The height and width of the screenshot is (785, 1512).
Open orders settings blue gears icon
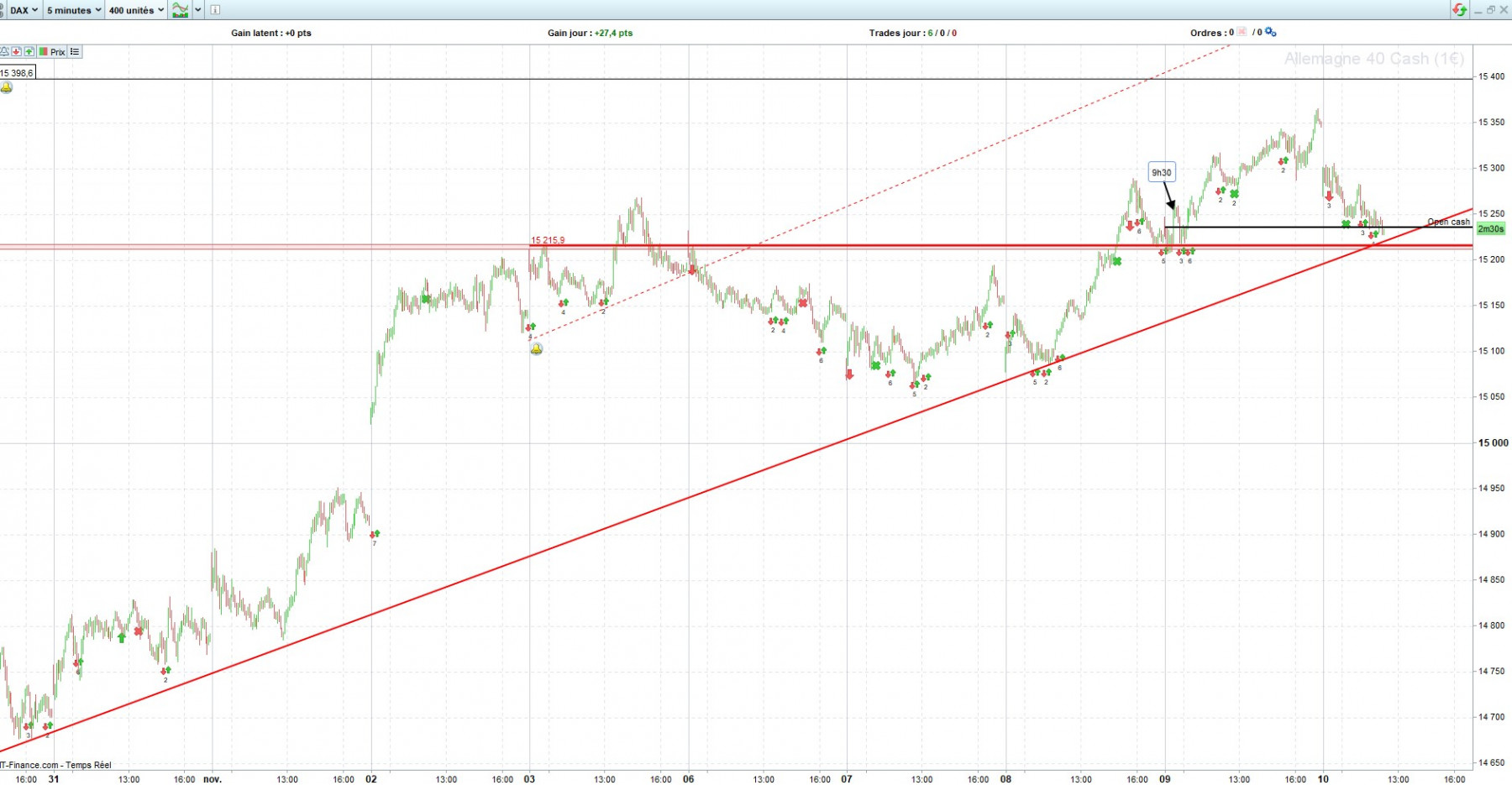(1271, 32)
